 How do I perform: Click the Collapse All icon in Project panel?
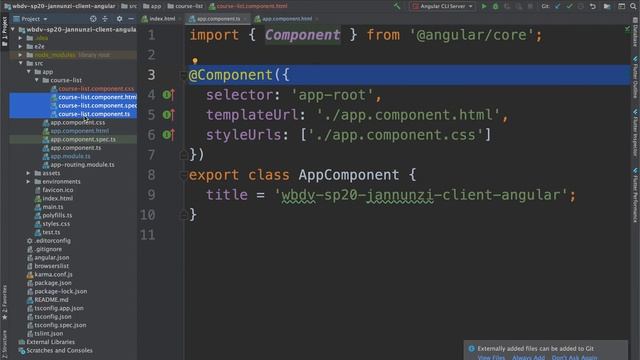pyautogui.click(x=105, y=19)
